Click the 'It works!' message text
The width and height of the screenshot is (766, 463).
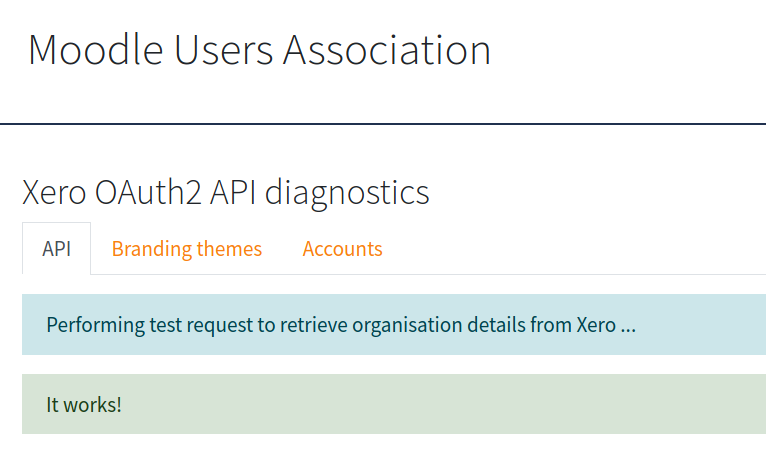pyautogui.click(x=84, y=405)
